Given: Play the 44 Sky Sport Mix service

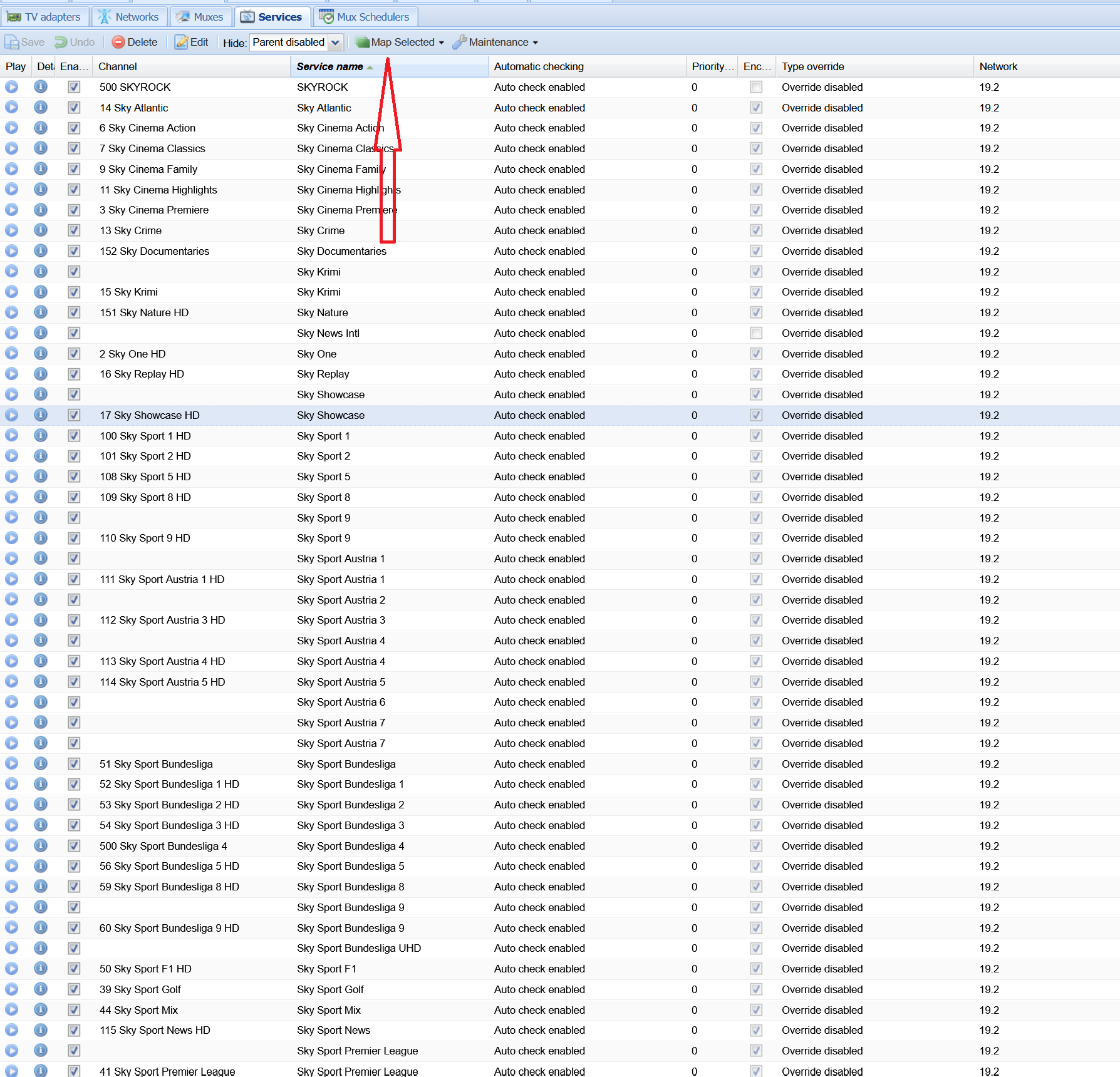Looking at the screenshot, I should tap(11, 1010).
